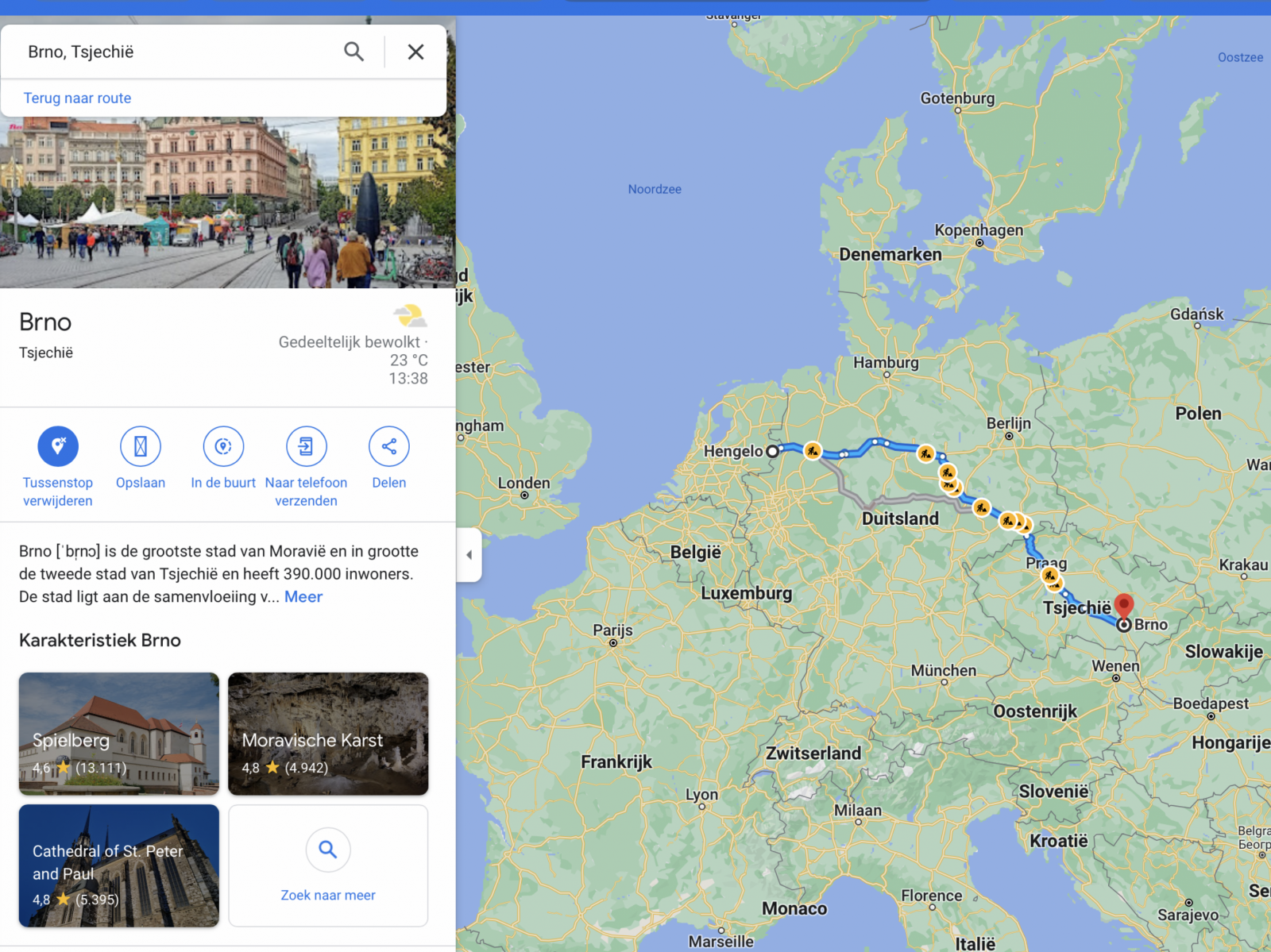Click the Kopenhagen label on map
Image resolution: width=1271 pixels, height=952 pixels.
click(x=979, y=229)
